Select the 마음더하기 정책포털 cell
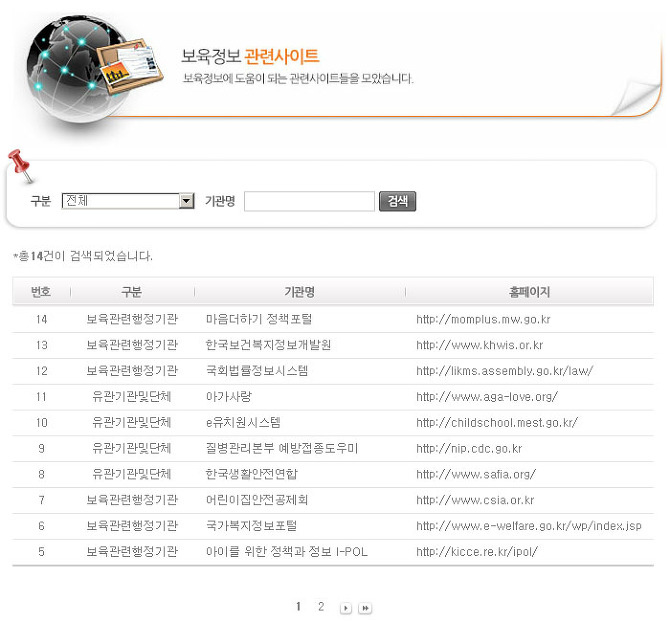 [x=259, y=319]
